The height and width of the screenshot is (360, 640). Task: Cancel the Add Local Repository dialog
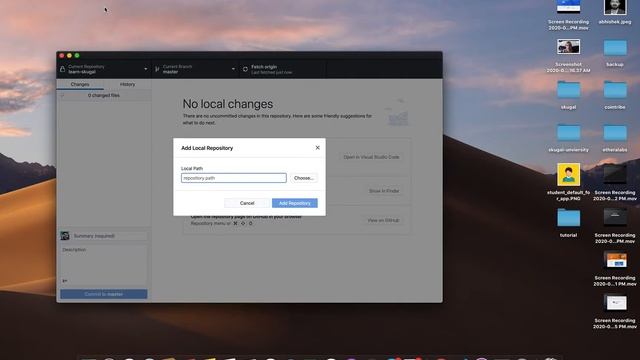[x=247, y=203]
